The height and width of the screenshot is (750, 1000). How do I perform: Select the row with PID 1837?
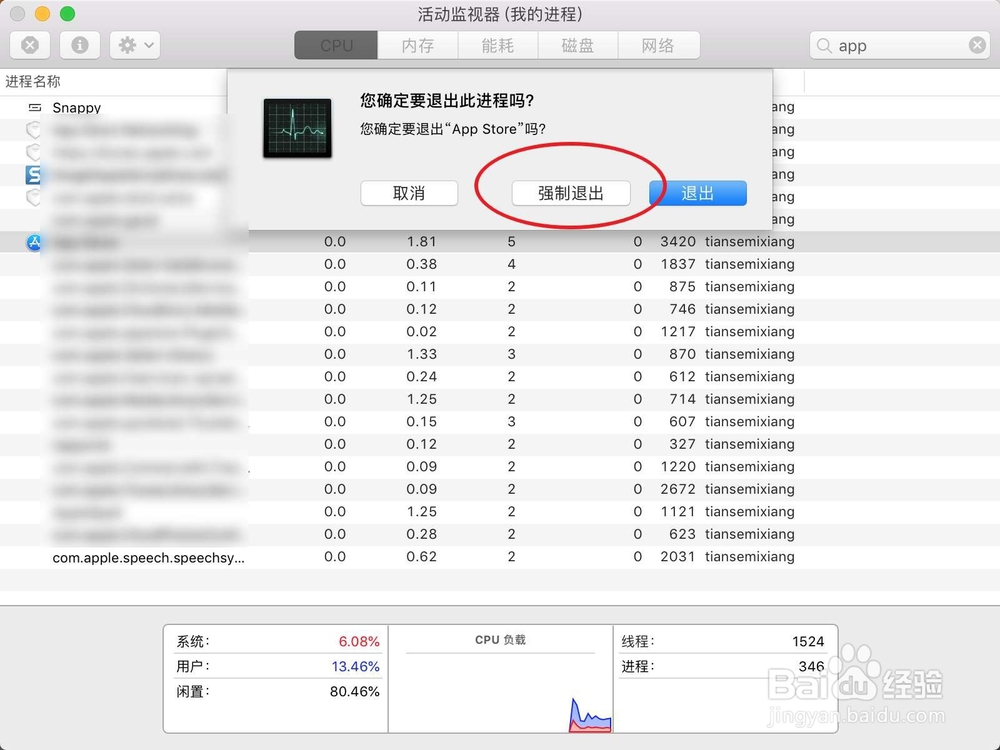(x=500, y=264)
